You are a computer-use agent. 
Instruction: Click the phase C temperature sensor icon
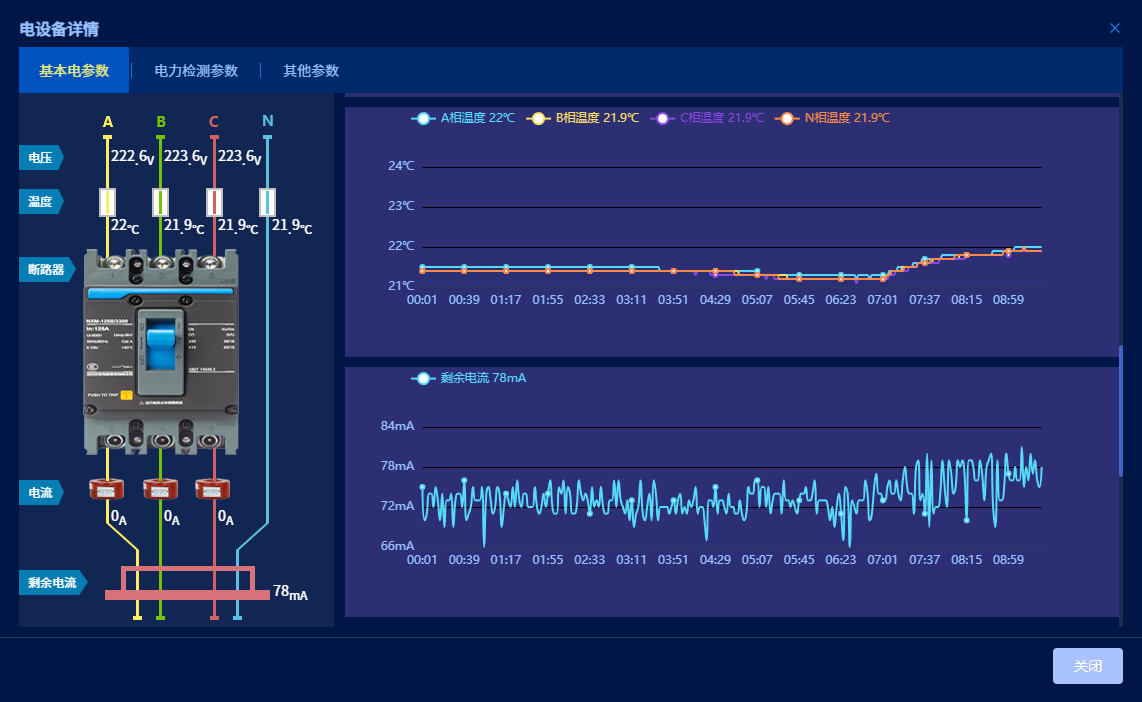pos(214,202)
